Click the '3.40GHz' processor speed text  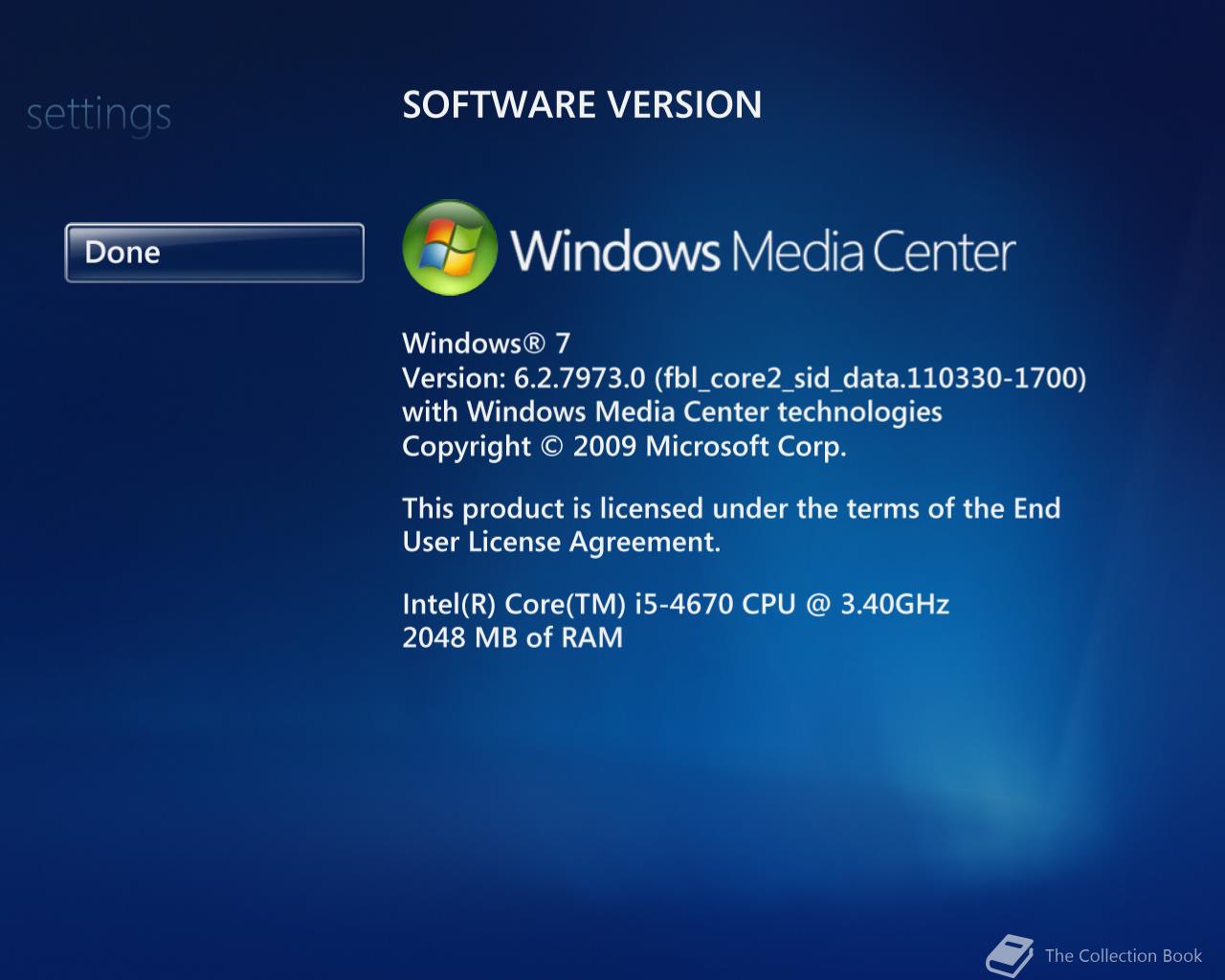(895, 604)
